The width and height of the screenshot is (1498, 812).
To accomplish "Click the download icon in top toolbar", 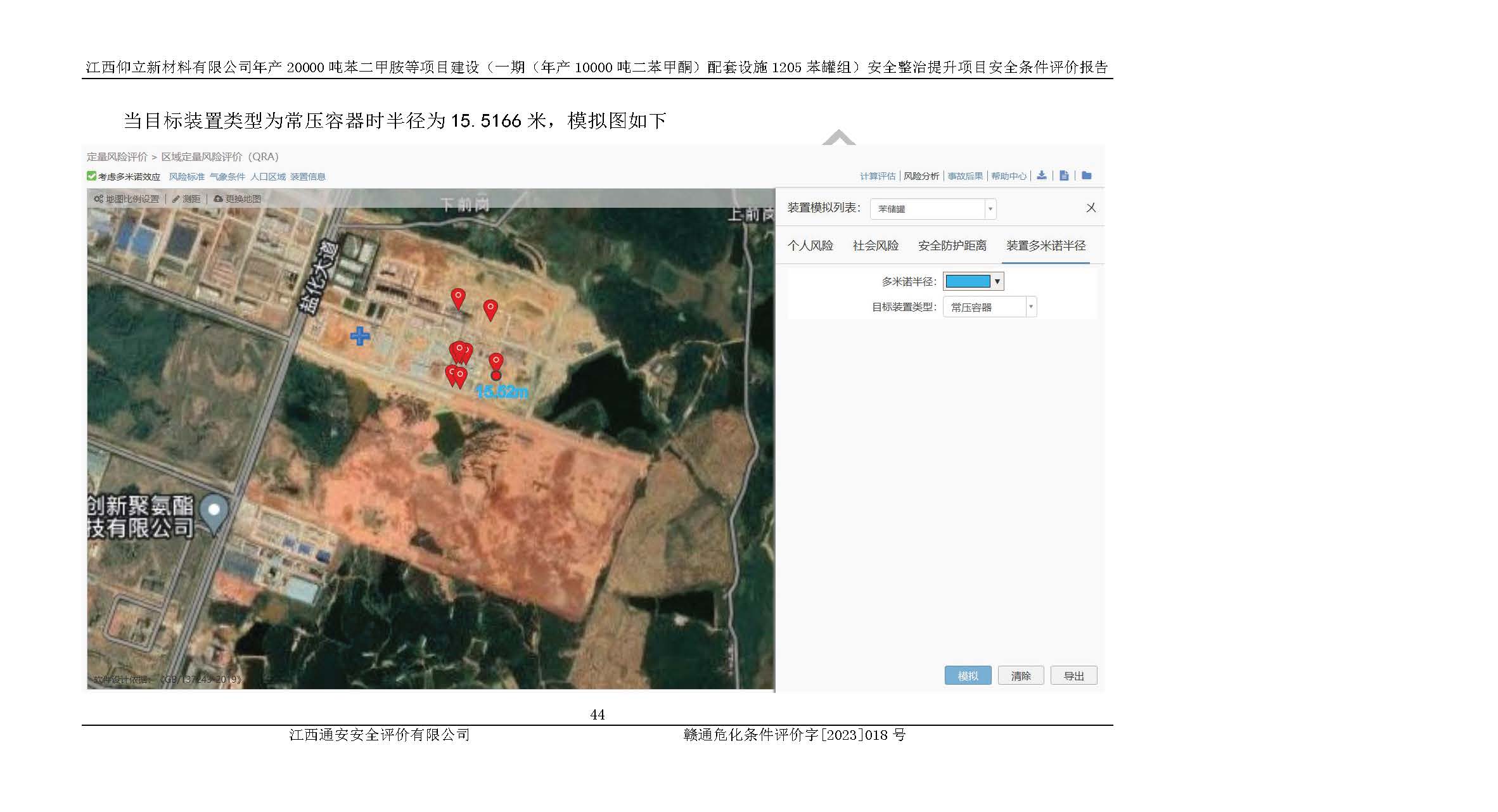I will (x=1042, y=175).
